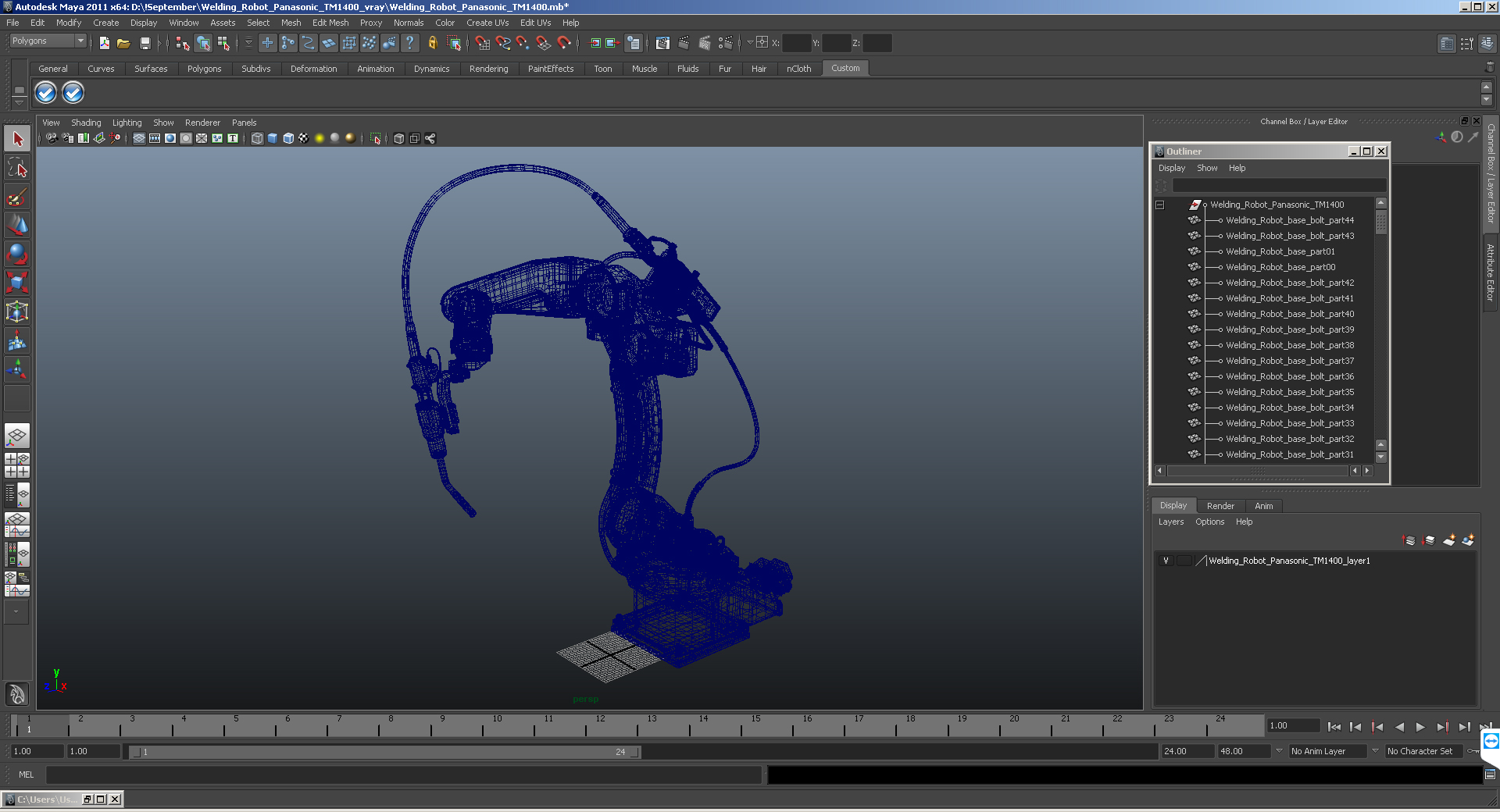
Task: Switch to single perspective view layout
Action: [17, 436]
